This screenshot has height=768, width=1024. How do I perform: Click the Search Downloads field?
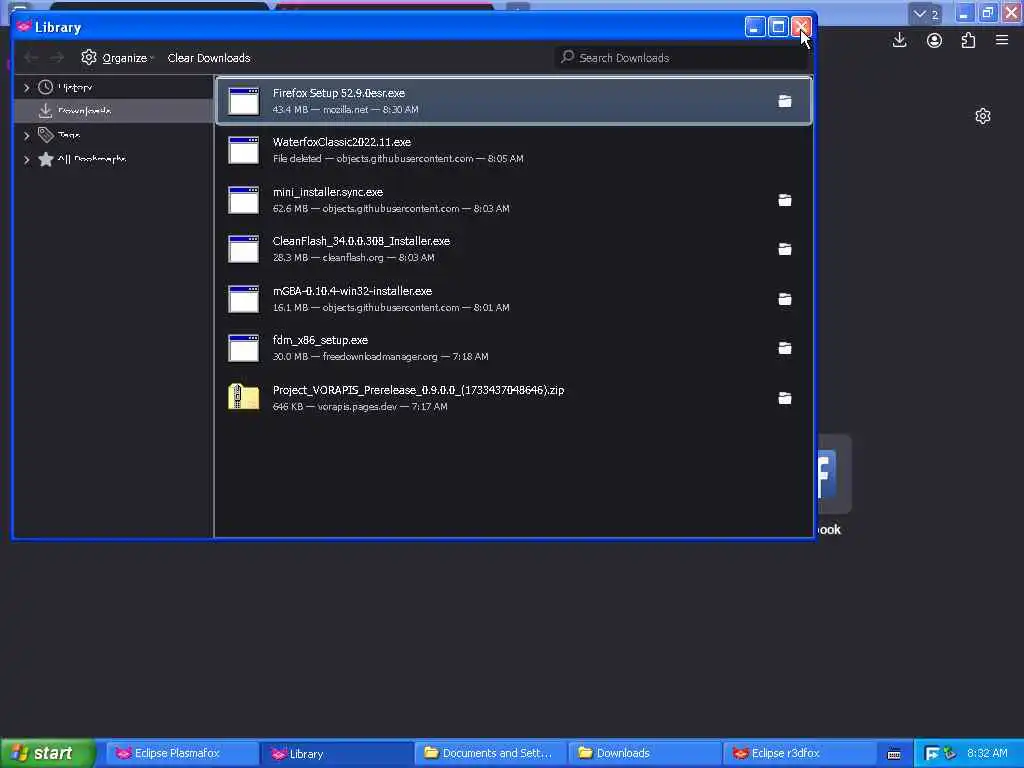tap(682, 57)
